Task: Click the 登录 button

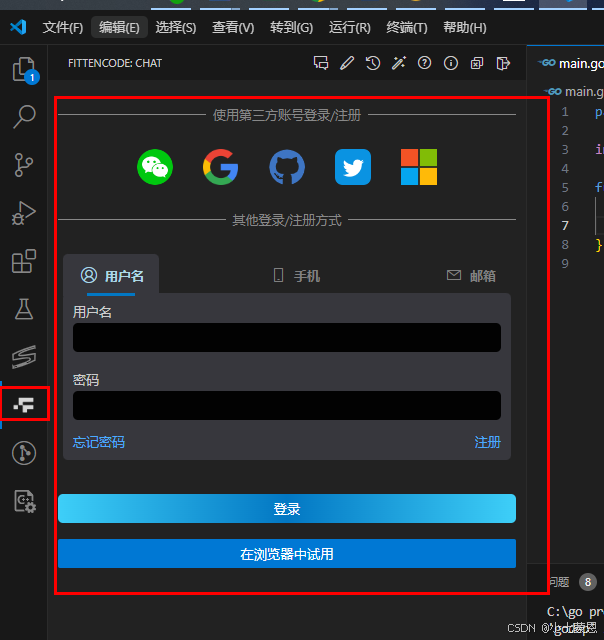Action: [287, 509]
